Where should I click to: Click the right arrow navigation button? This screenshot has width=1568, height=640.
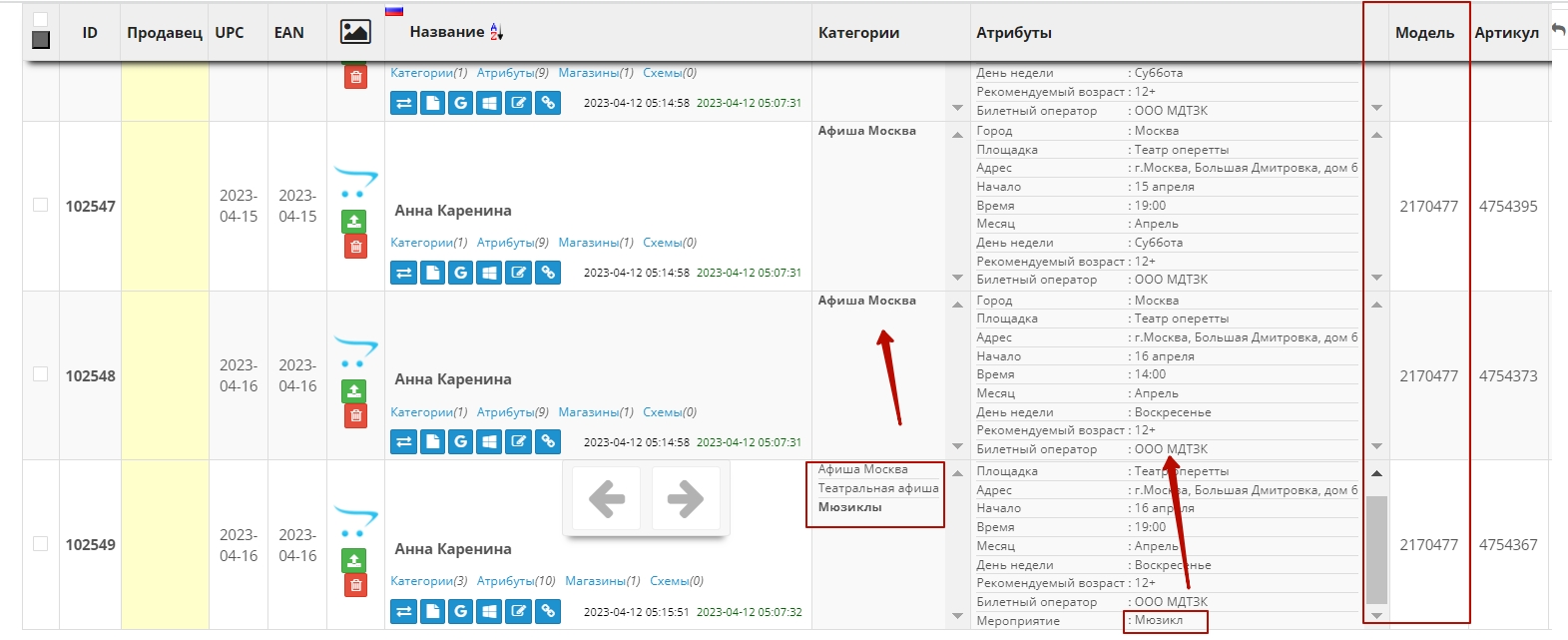pyautogui.click(x=685, y=498)
